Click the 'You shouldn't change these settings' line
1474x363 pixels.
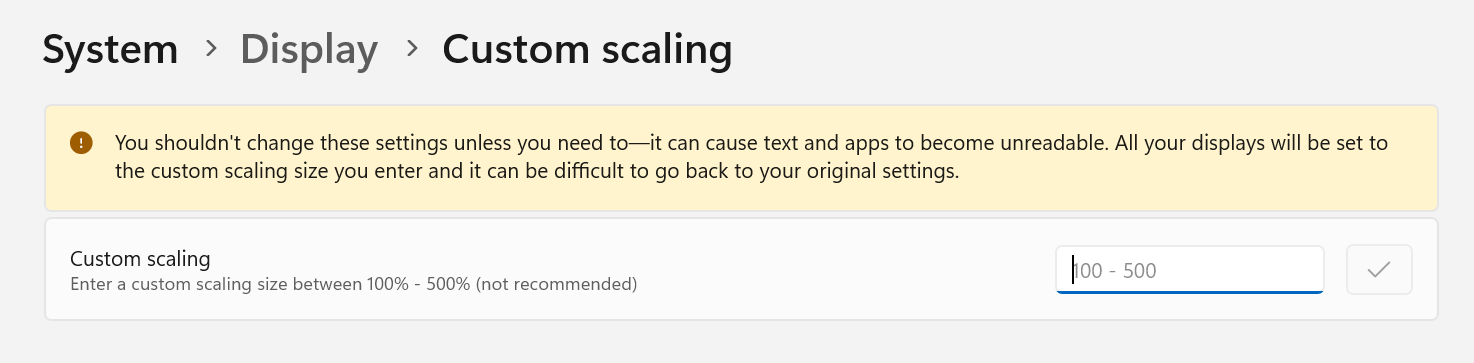[x=751, y=143]
